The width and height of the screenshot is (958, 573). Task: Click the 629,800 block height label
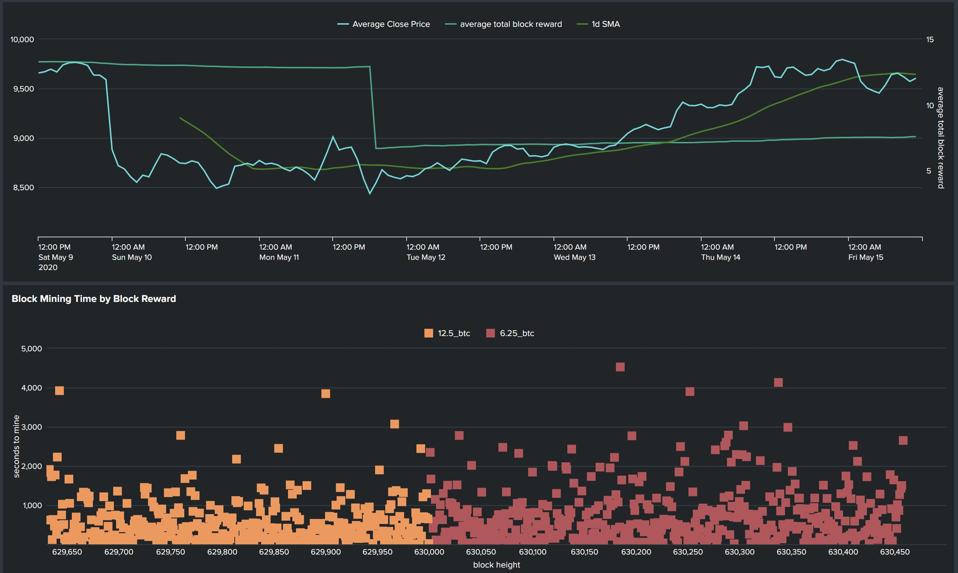coord(222,552)
